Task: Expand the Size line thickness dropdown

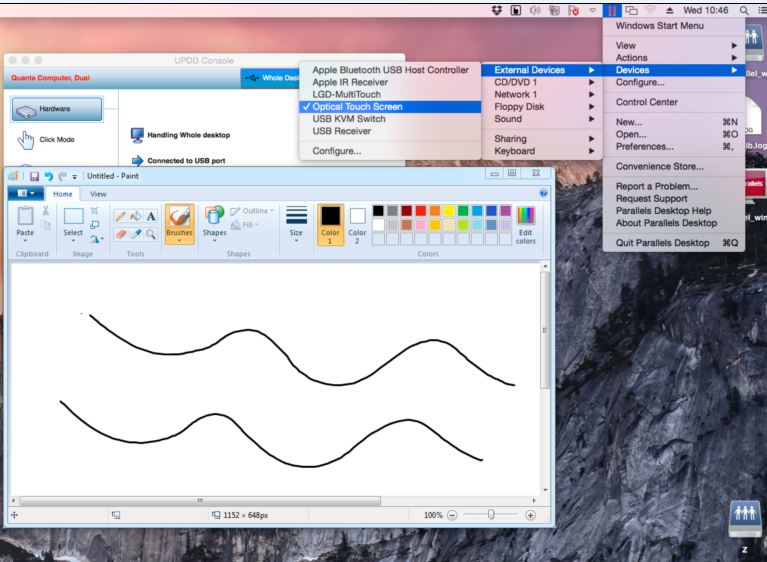Action: (296, 225)
